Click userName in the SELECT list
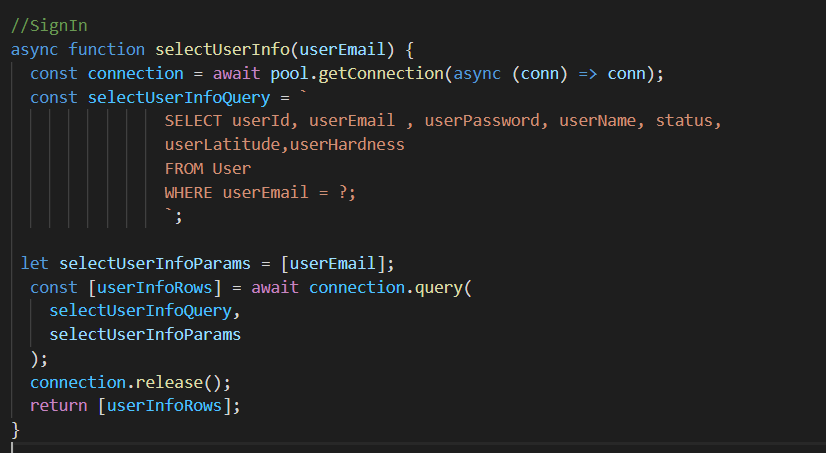 (x=597, y=121)
